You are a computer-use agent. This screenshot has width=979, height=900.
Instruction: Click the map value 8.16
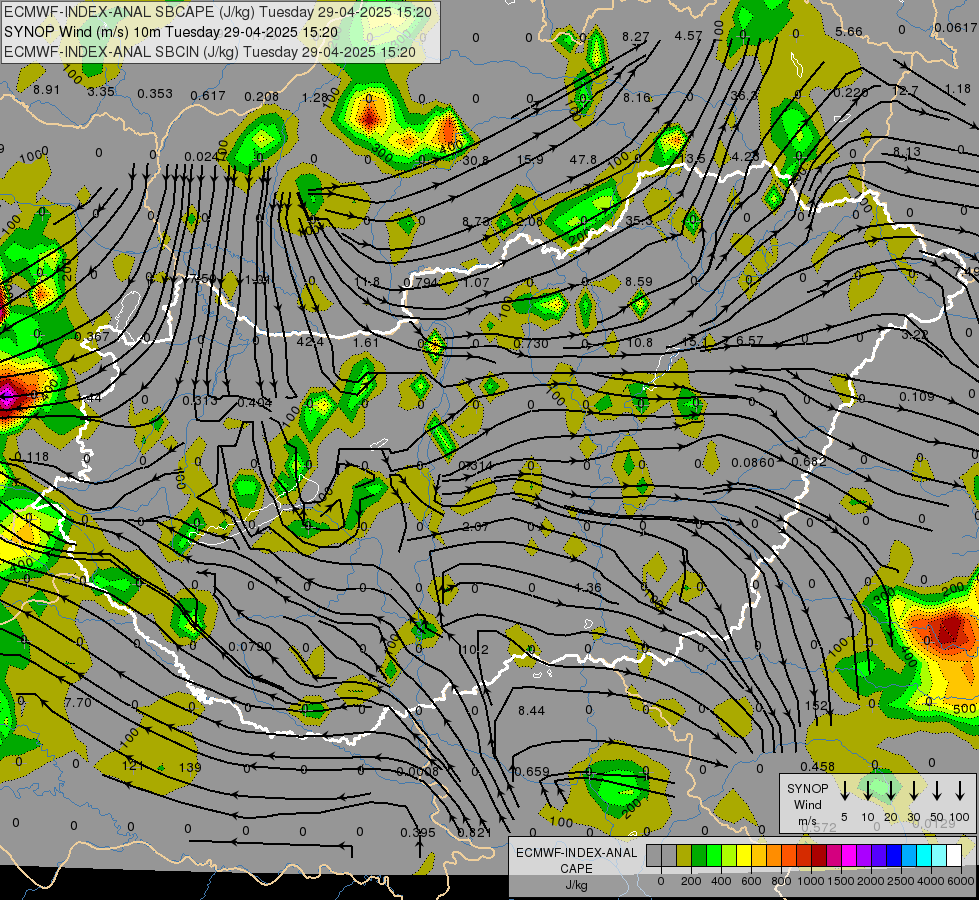(636, 97)
